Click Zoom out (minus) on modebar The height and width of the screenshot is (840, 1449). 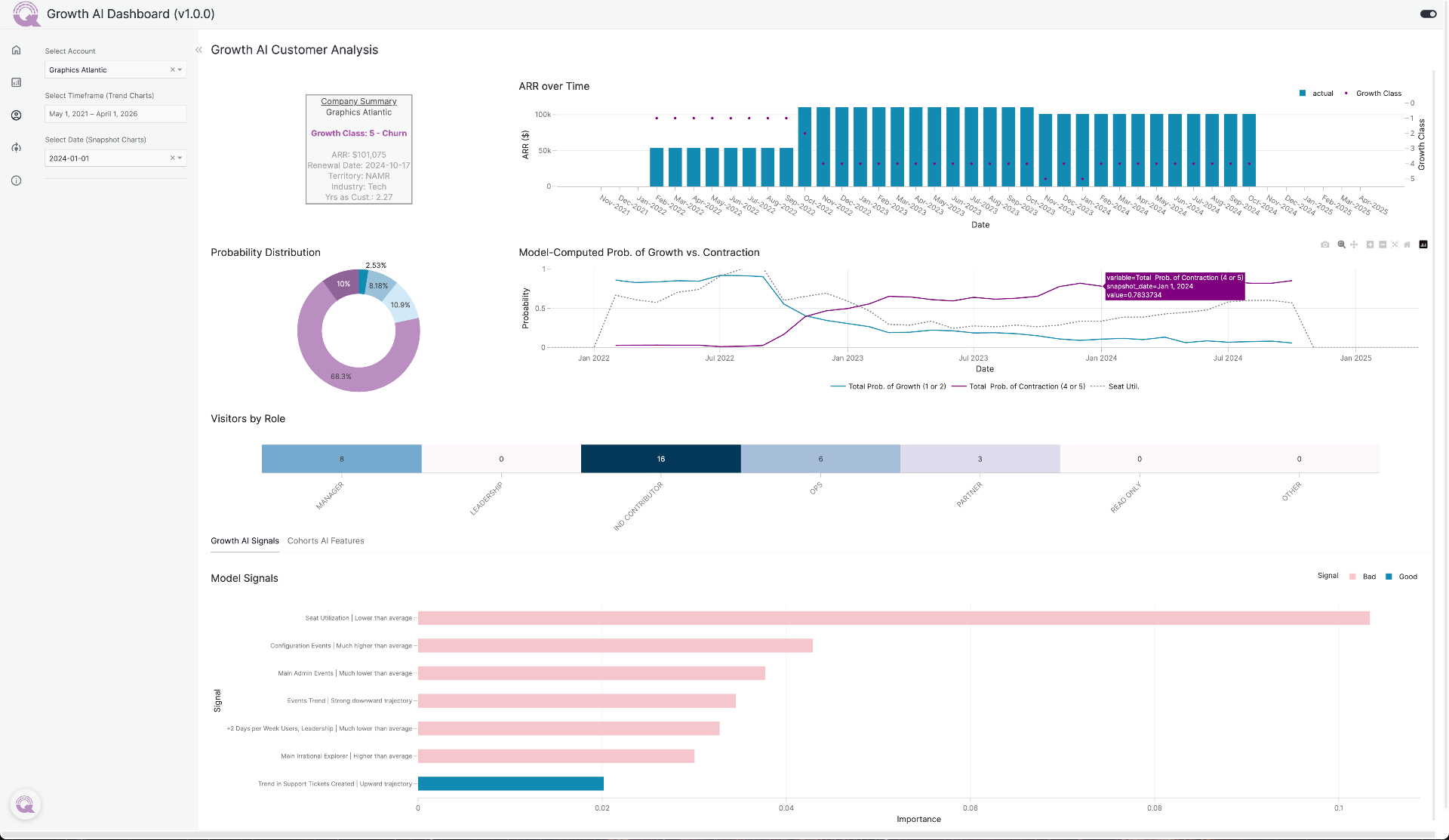1383,245
